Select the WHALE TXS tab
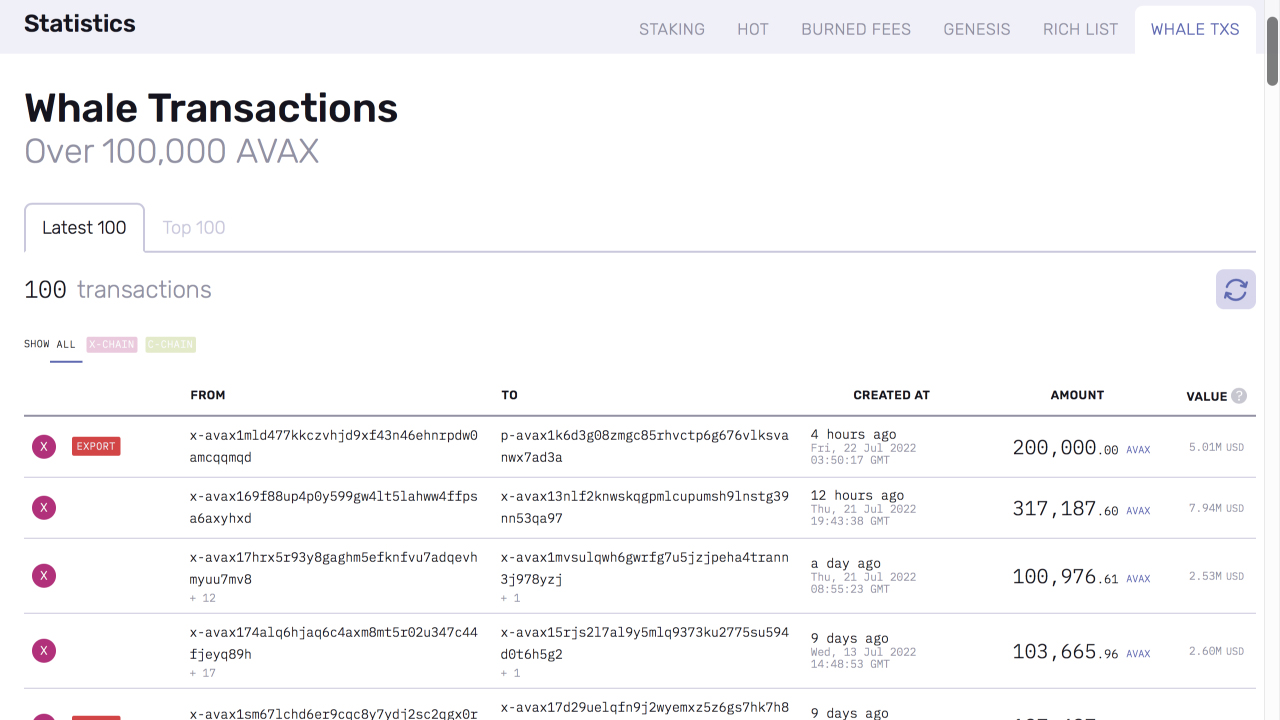 (1195, 29)
